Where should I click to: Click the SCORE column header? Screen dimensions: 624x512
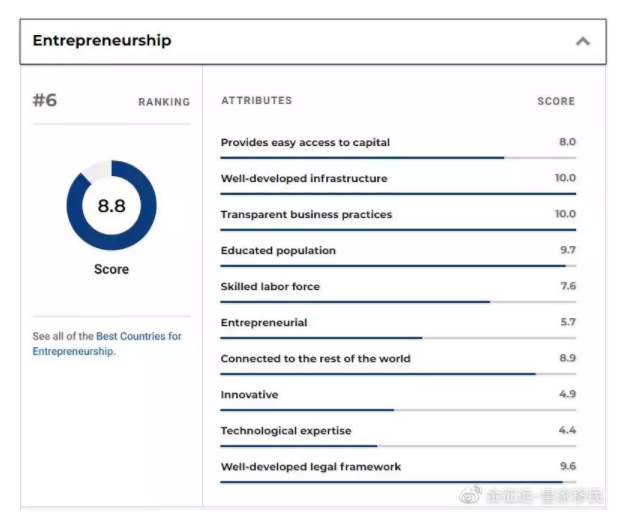556,101
